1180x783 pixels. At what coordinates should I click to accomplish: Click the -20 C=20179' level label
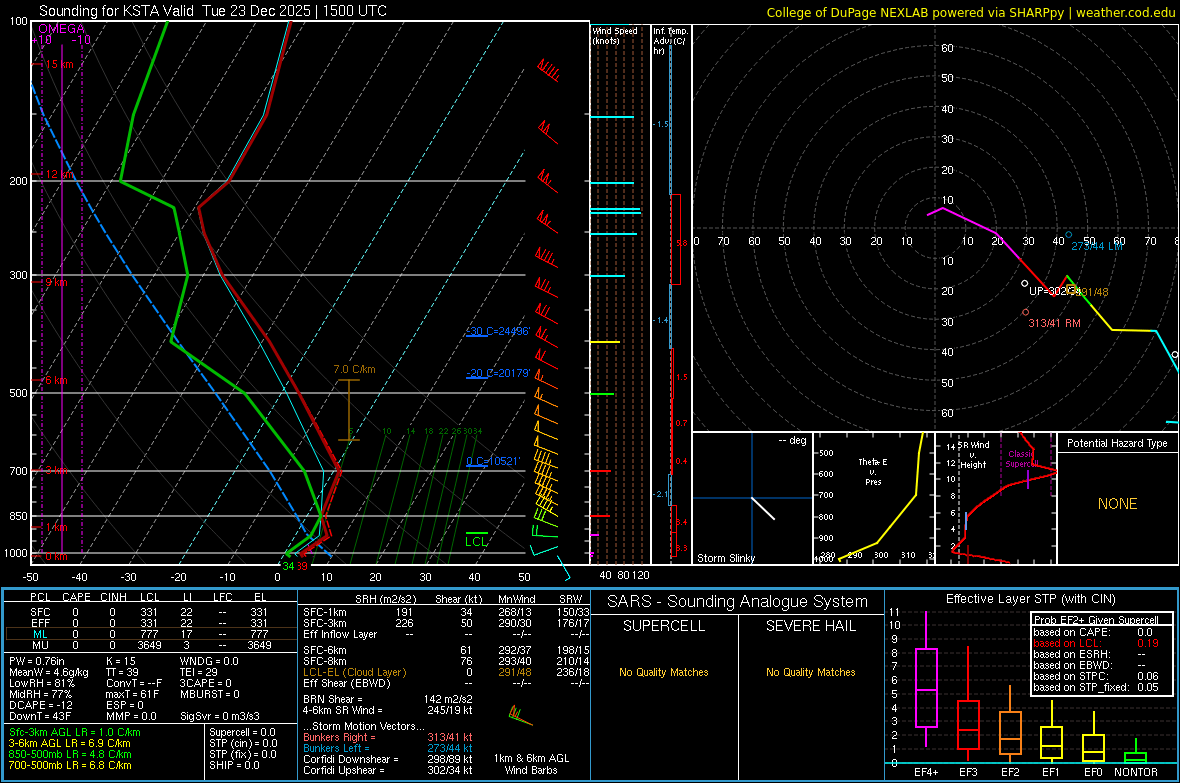498,373
